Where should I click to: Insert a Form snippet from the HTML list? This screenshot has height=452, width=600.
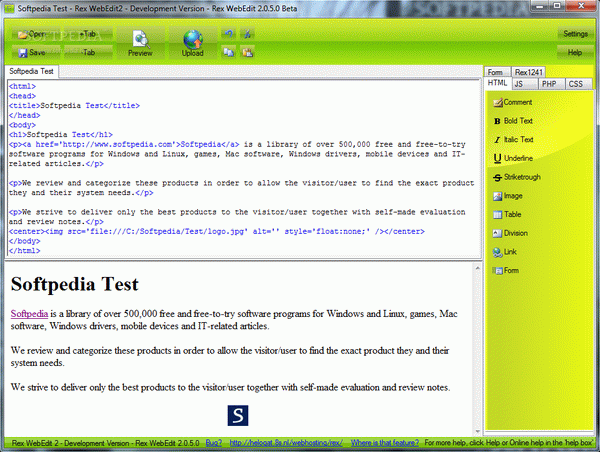click(x=506, y=271)
